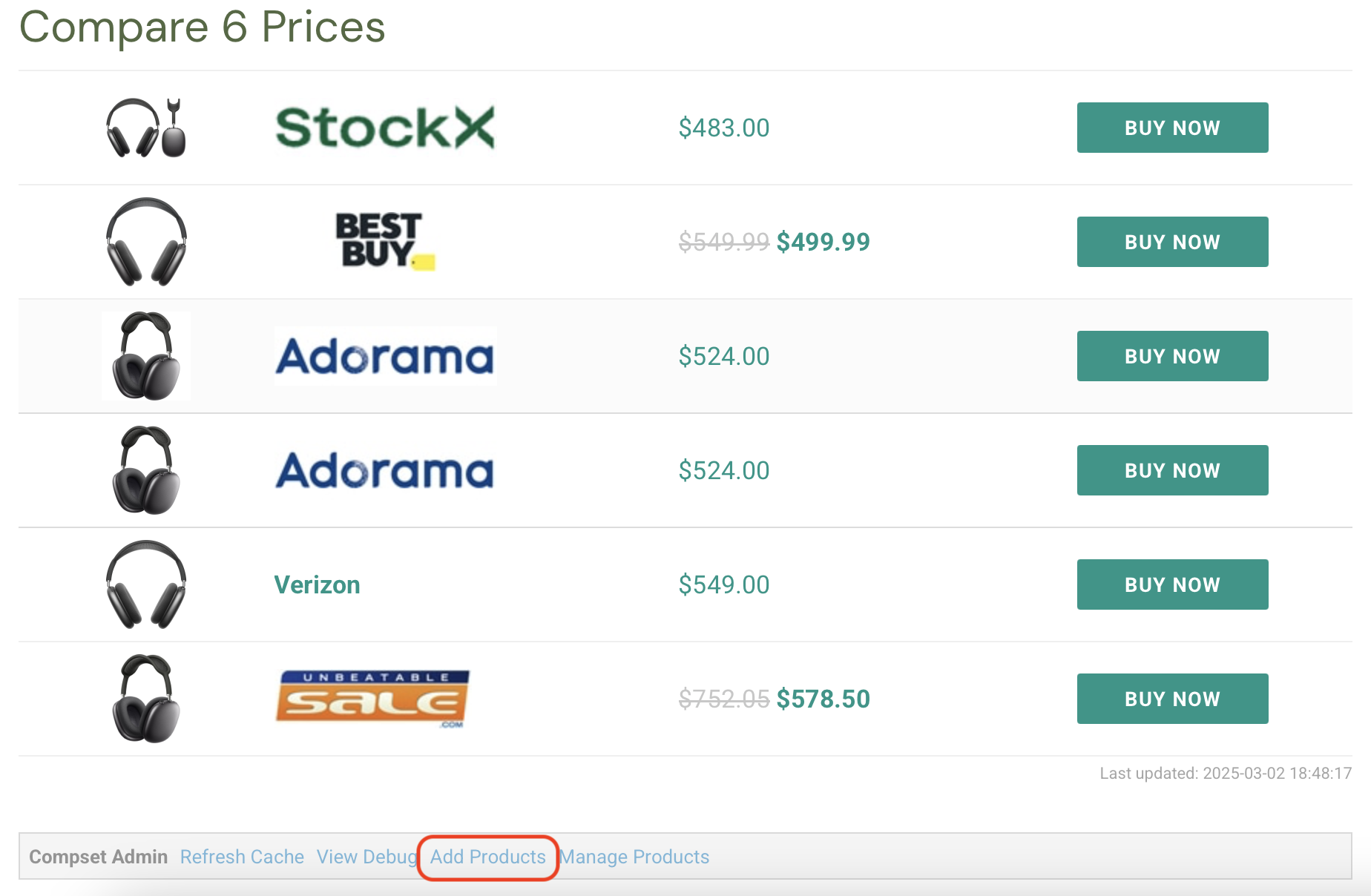
Task: Click the first Adorama logo
Action: point(385,356)
